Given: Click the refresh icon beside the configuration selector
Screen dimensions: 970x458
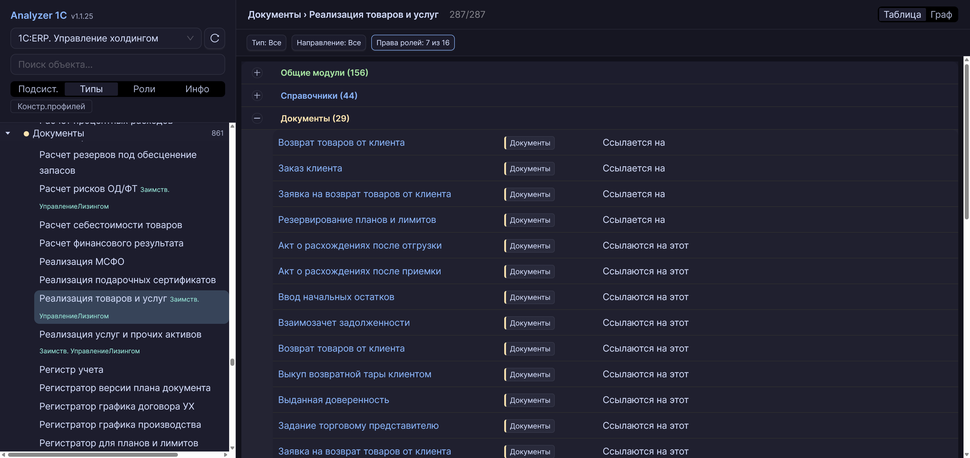Looking at the screenshot, I should point(214,39).
